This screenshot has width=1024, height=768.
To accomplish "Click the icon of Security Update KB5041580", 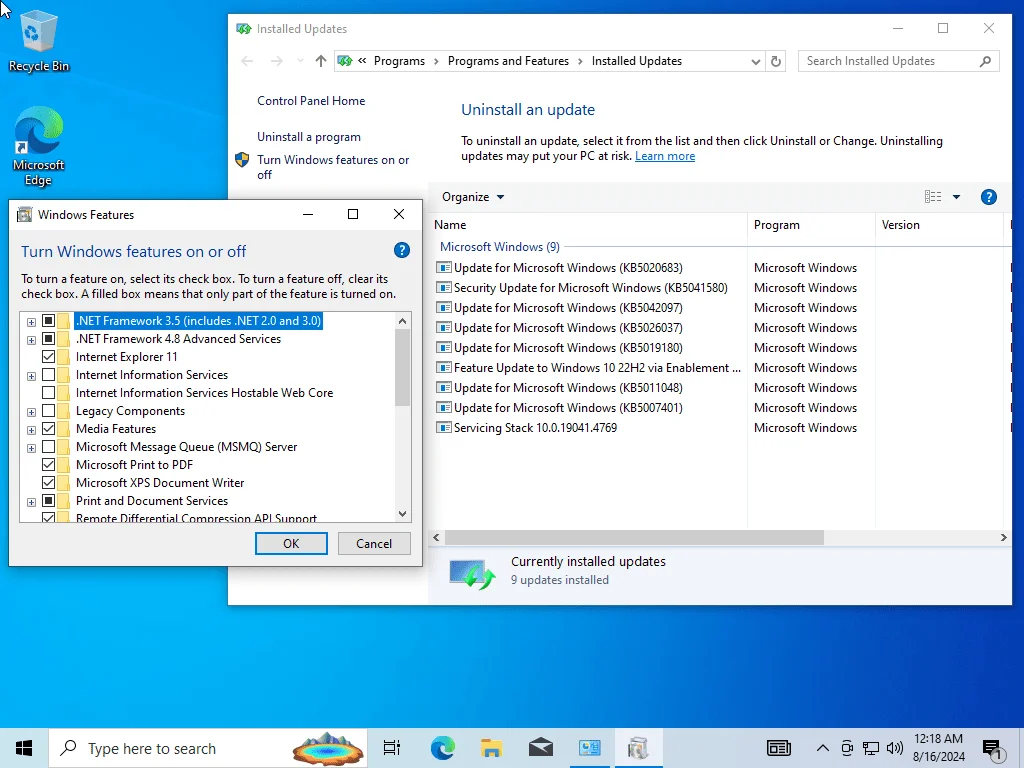I will 444,287.
